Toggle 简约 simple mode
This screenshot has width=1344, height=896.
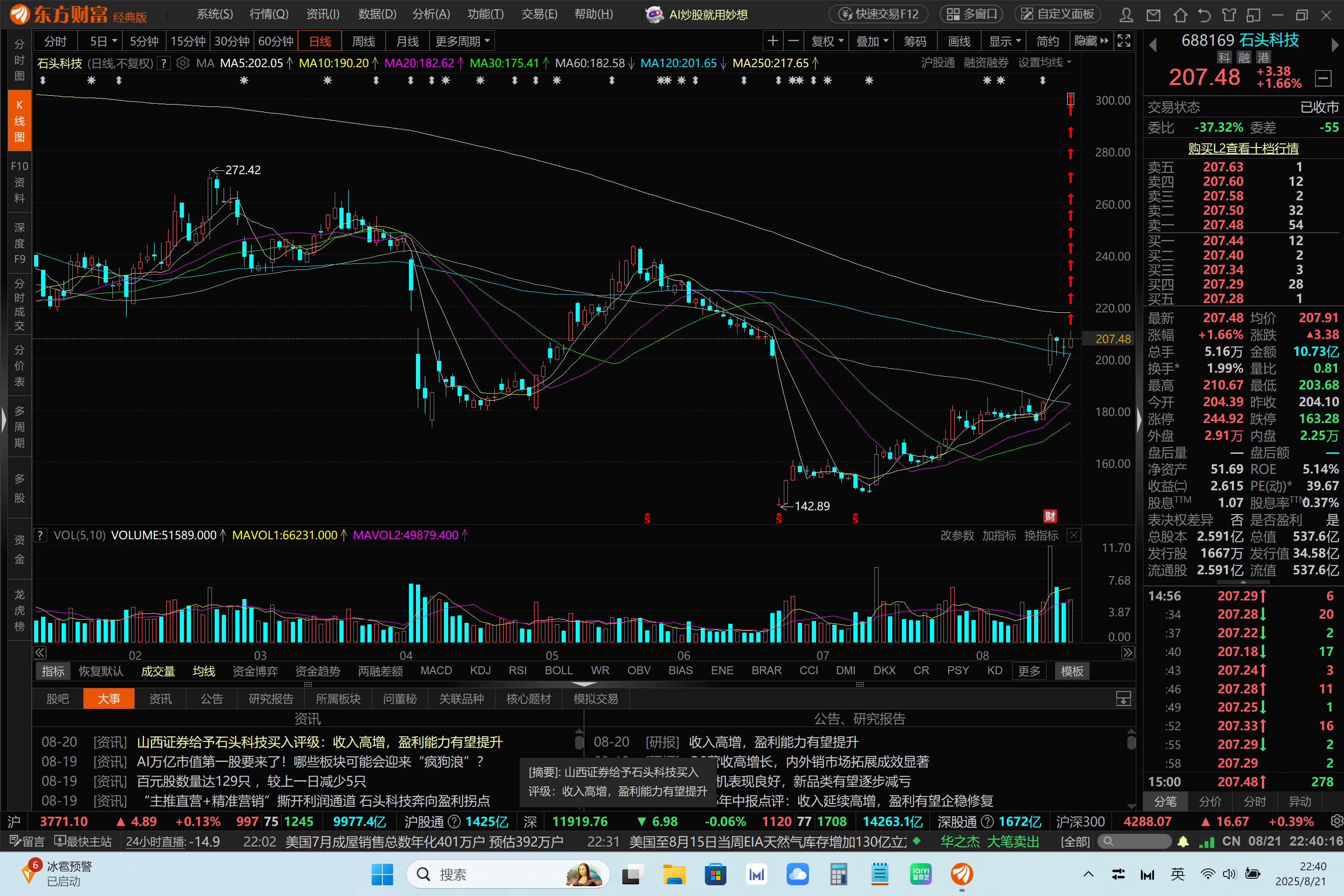click(x=1048, y=41)
